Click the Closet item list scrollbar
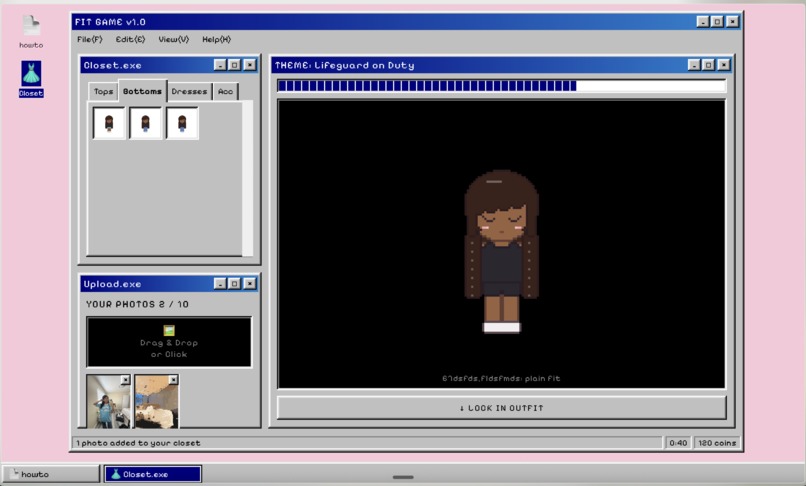806x486 pixels. click(247, 178)
